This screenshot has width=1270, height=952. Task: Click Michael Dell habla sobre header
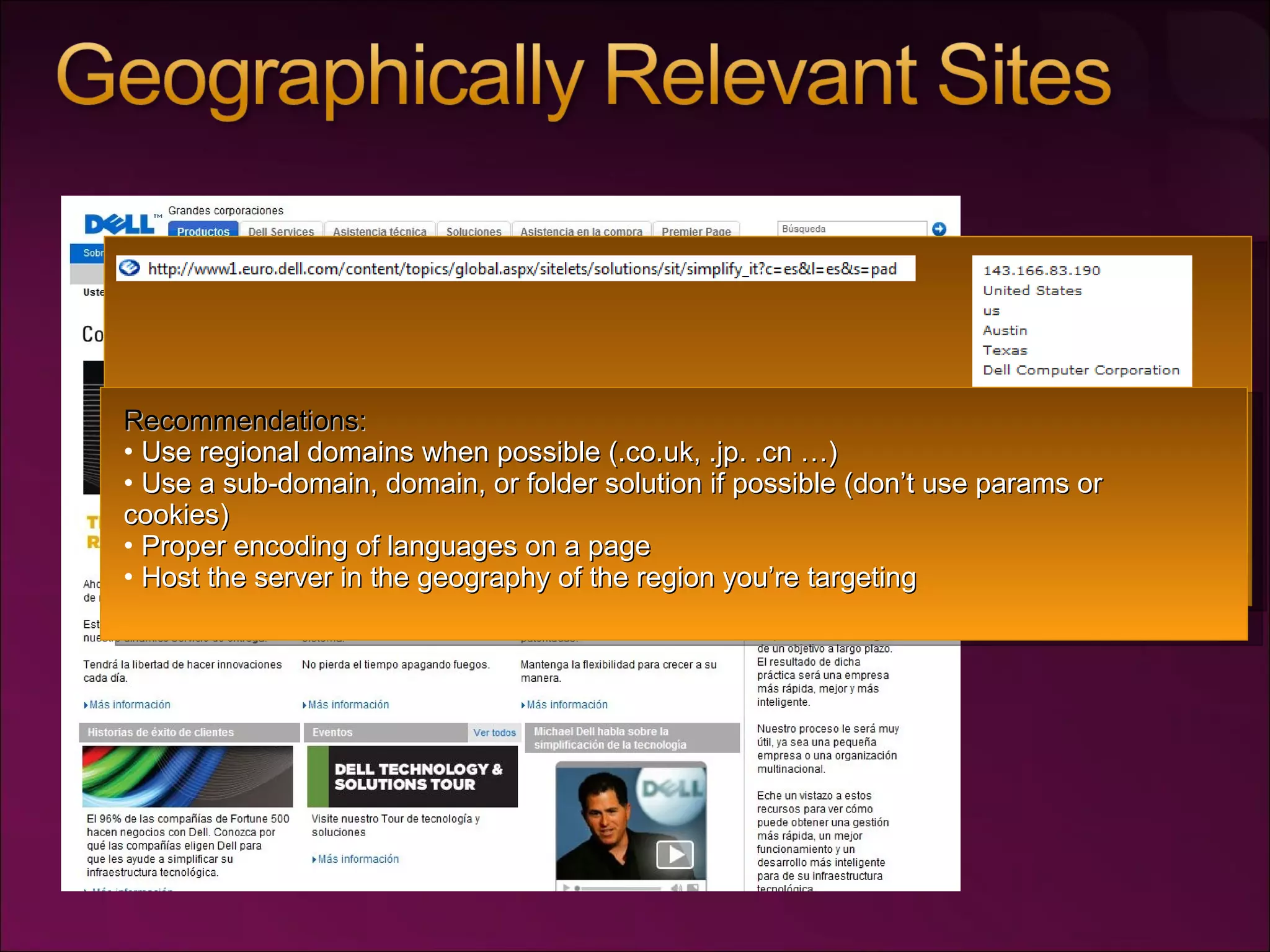(x=632, y=738)
